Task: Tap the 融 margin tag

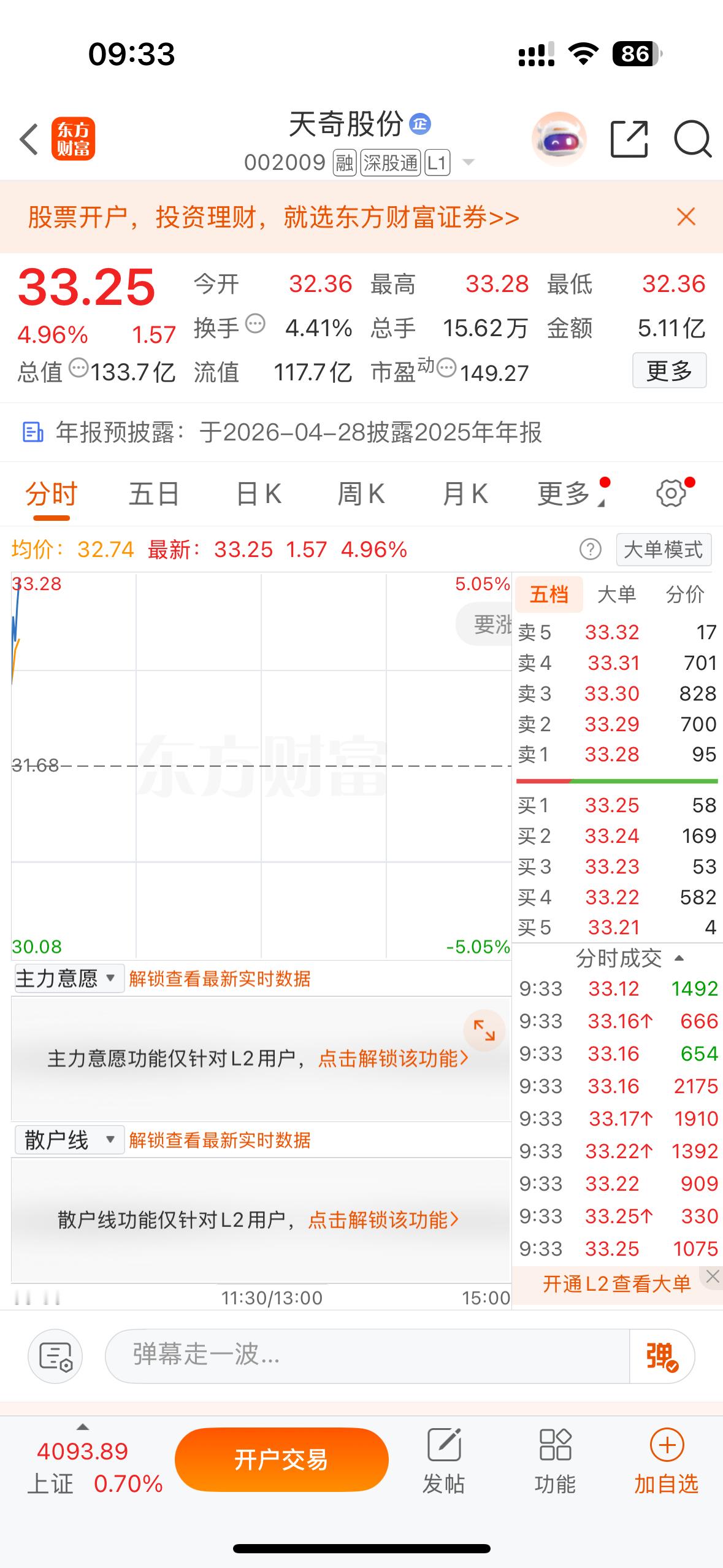Action: [345, 163]
